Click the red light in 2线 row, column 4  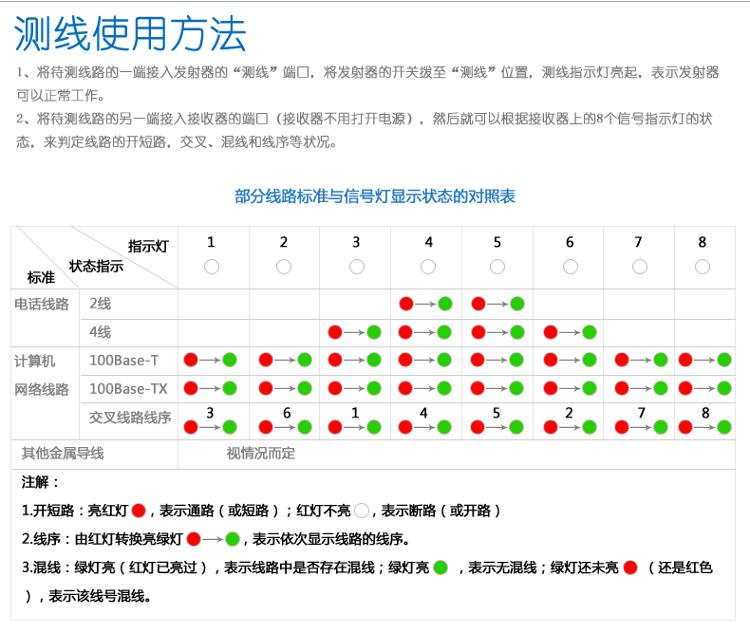[407, 304]
